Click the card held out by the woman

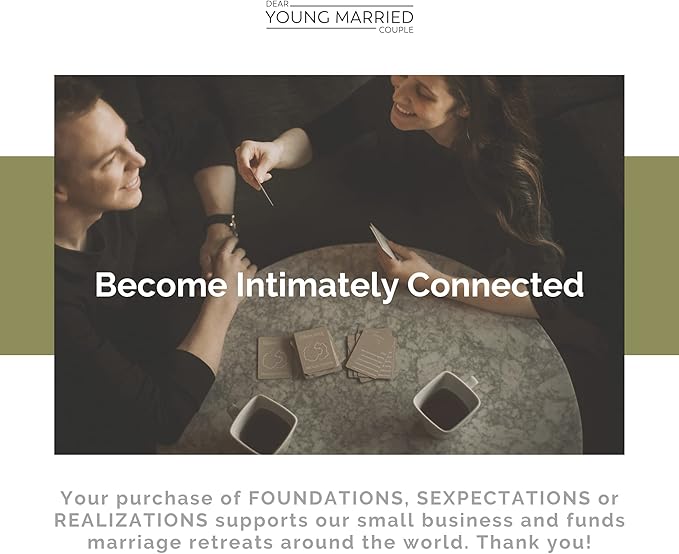point(267,192)
